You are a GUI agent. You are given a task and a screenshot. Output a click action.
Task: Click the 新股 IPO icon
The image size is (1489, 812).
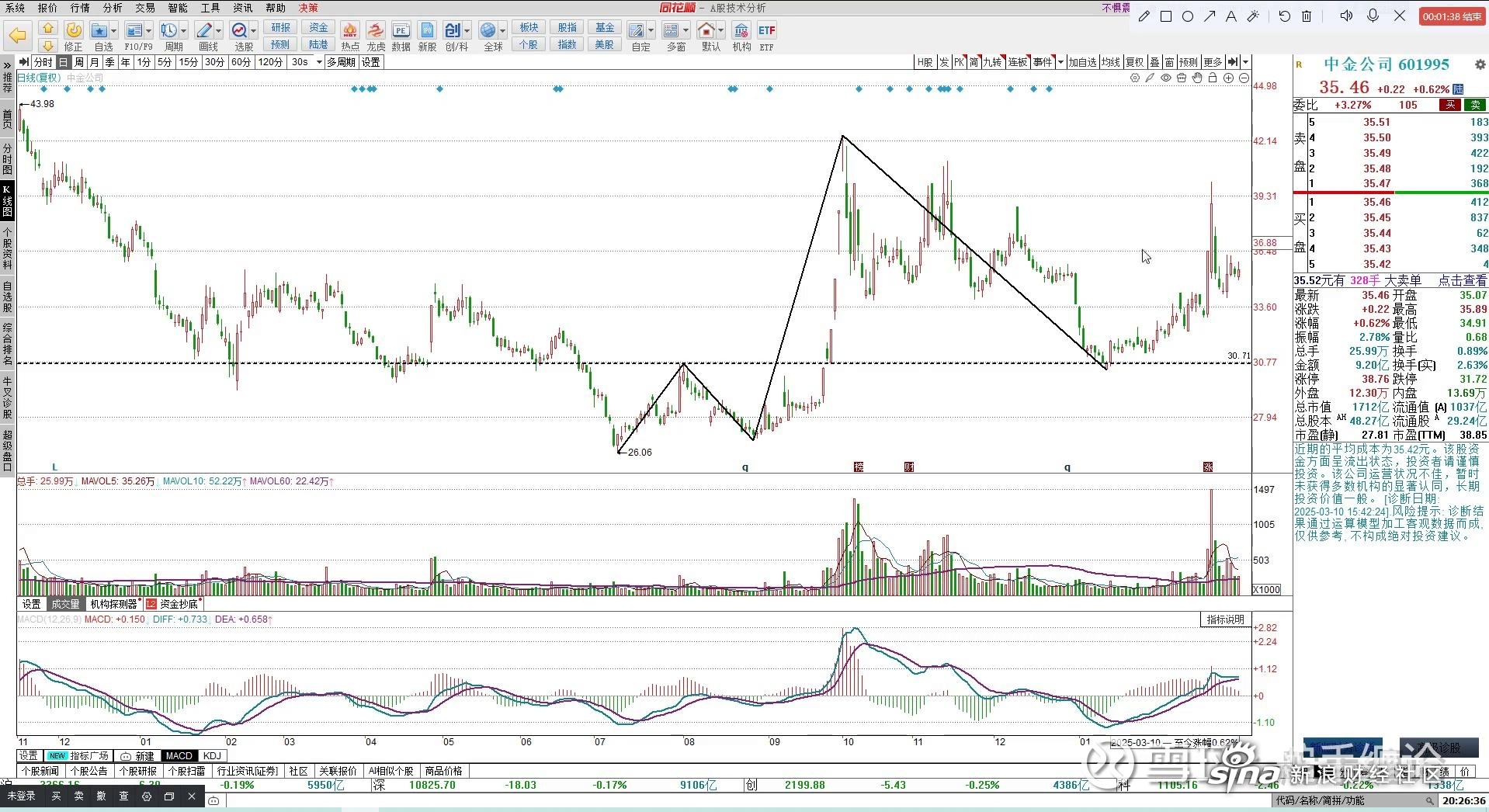pos(427,30)
